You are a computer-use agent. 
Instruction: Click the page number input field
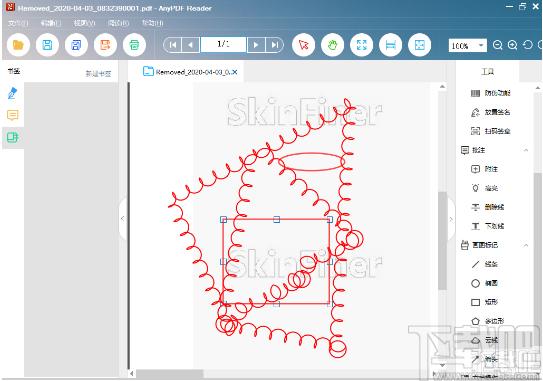tap(223, 44)
